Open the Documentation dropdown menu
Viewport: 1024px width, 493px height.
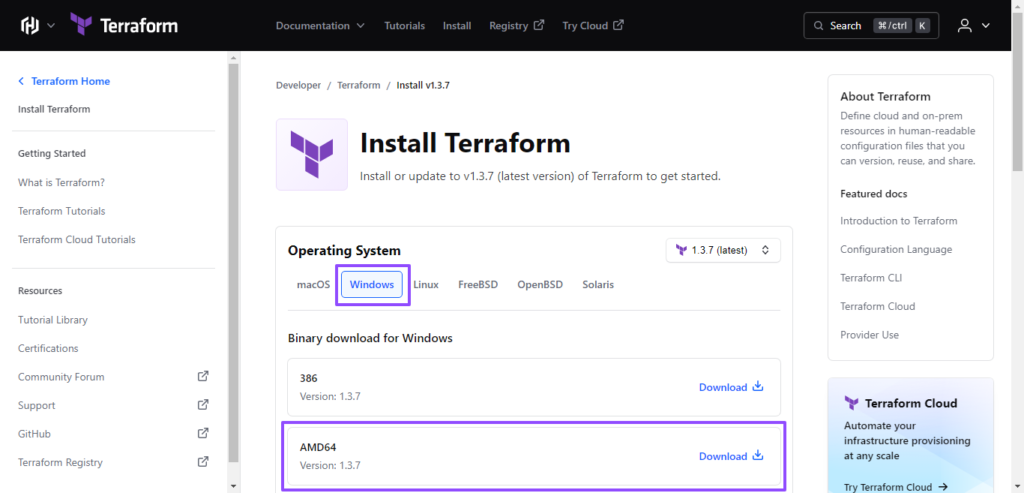tap(320, 26)
